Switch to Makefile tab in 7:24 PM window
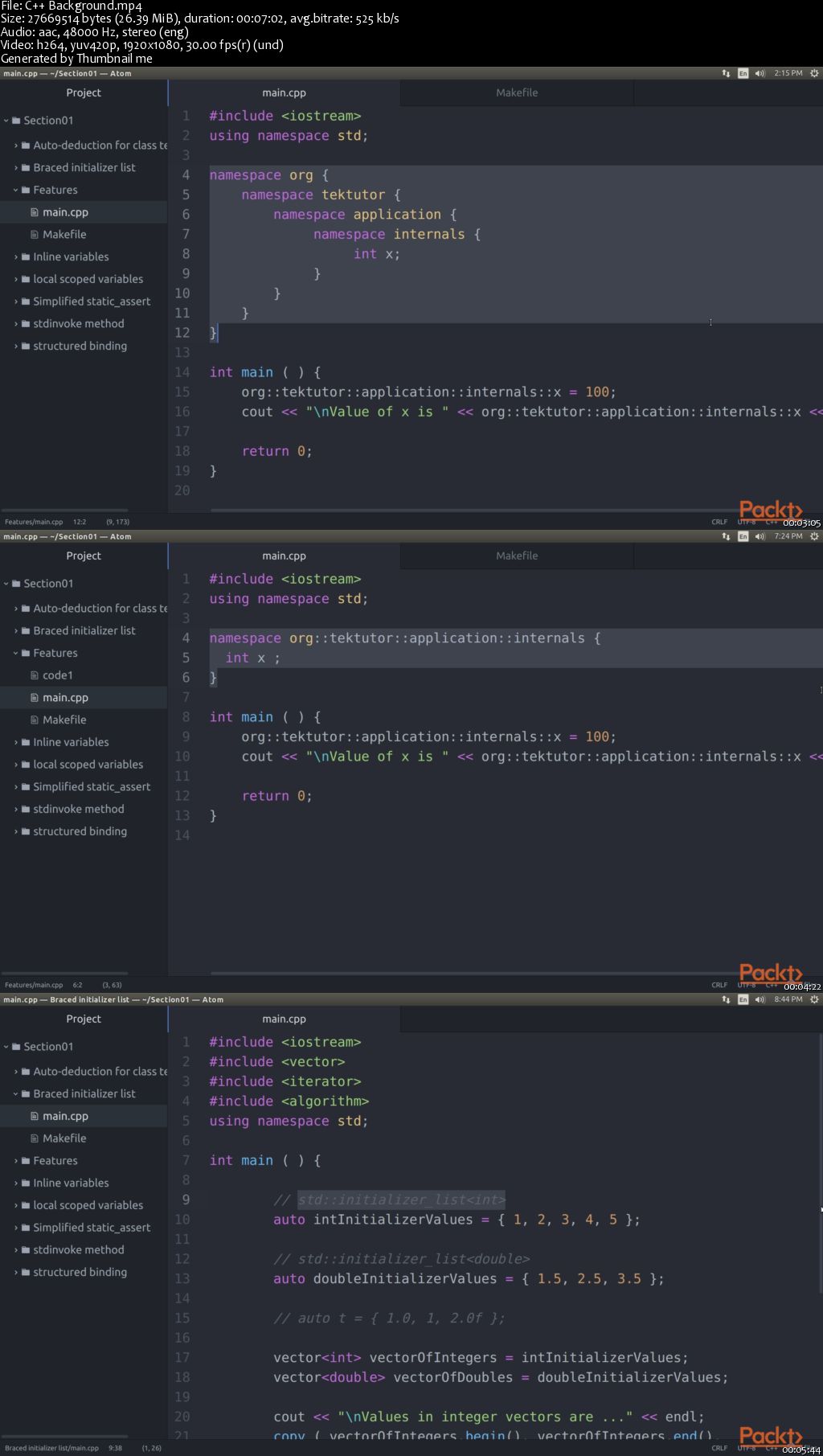 (517, 556)
